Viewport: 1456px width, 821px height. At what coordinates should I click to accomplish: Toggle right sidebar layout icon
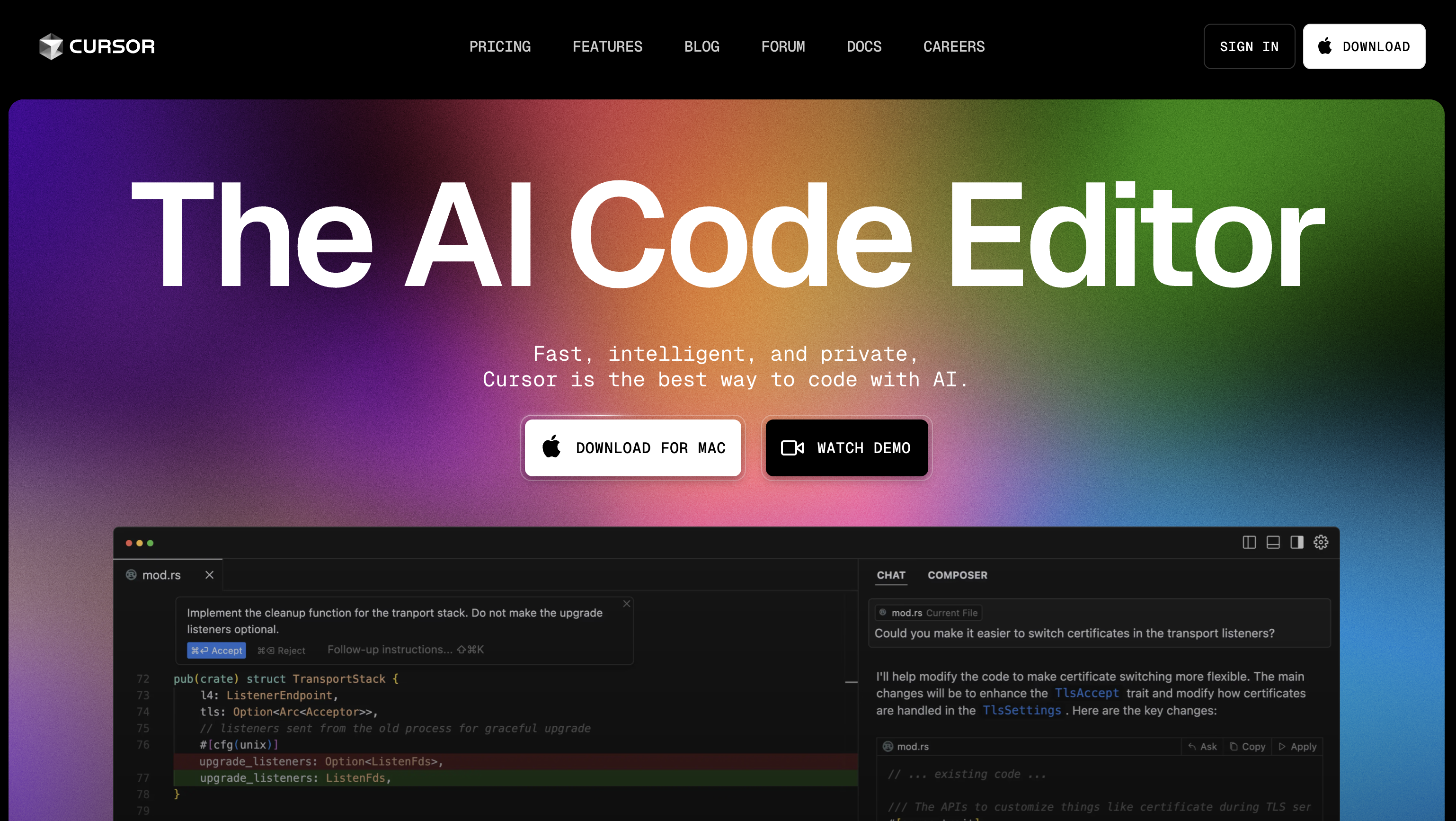point(1296,542)
